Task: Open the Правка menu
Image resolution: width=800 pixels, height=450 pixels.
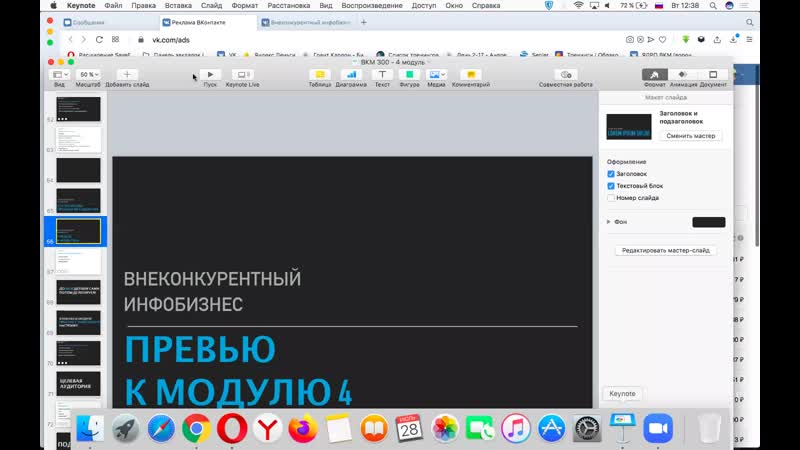Action: pos(143,6)
